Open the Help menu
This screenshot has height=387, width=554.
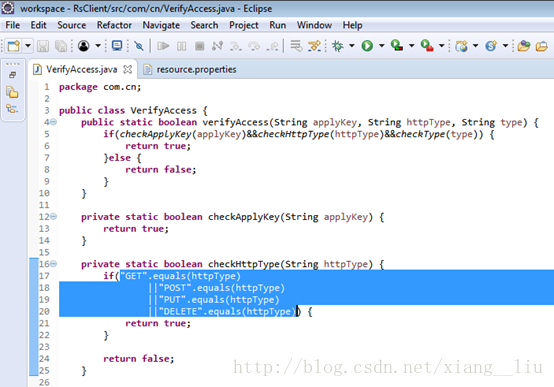point(352,25)
